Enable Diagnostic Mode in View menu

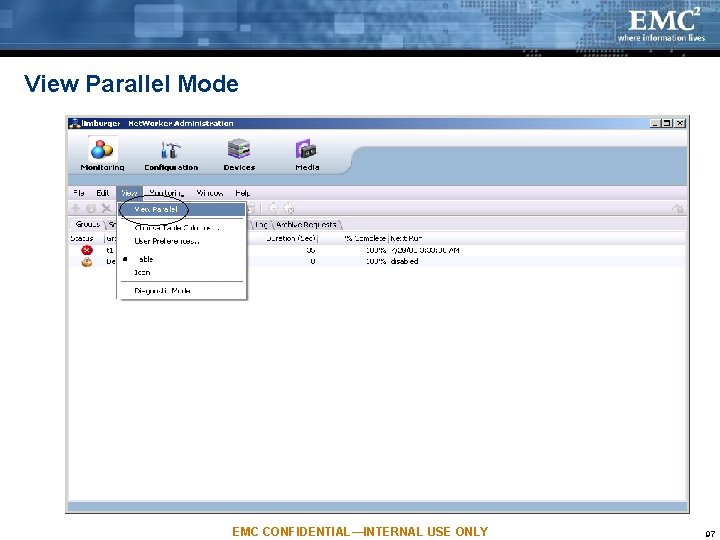(182, 291)
